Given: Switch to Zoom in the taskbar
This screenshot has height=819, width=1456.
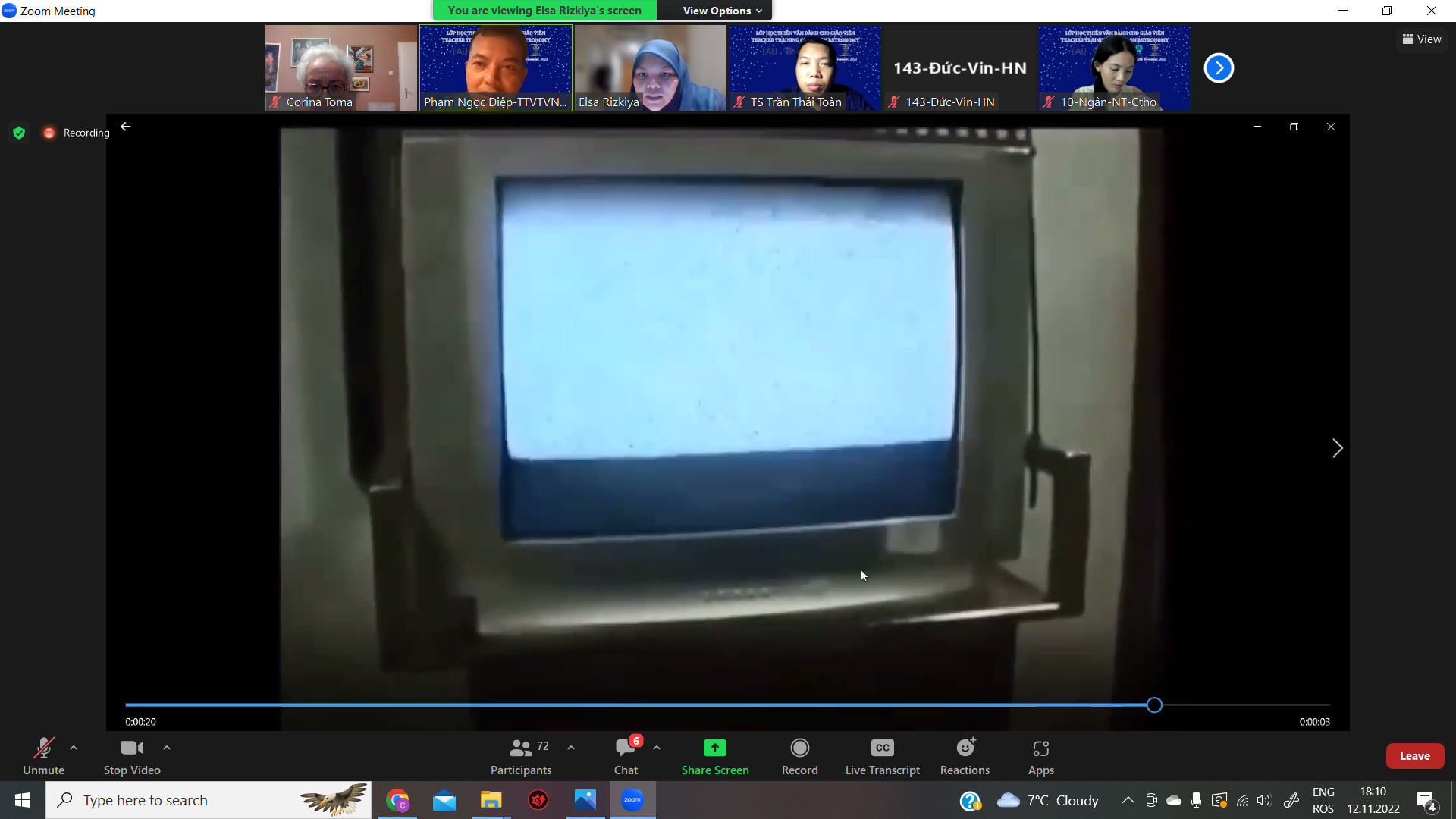Looking at the screenshot, I should coord(632,800).
